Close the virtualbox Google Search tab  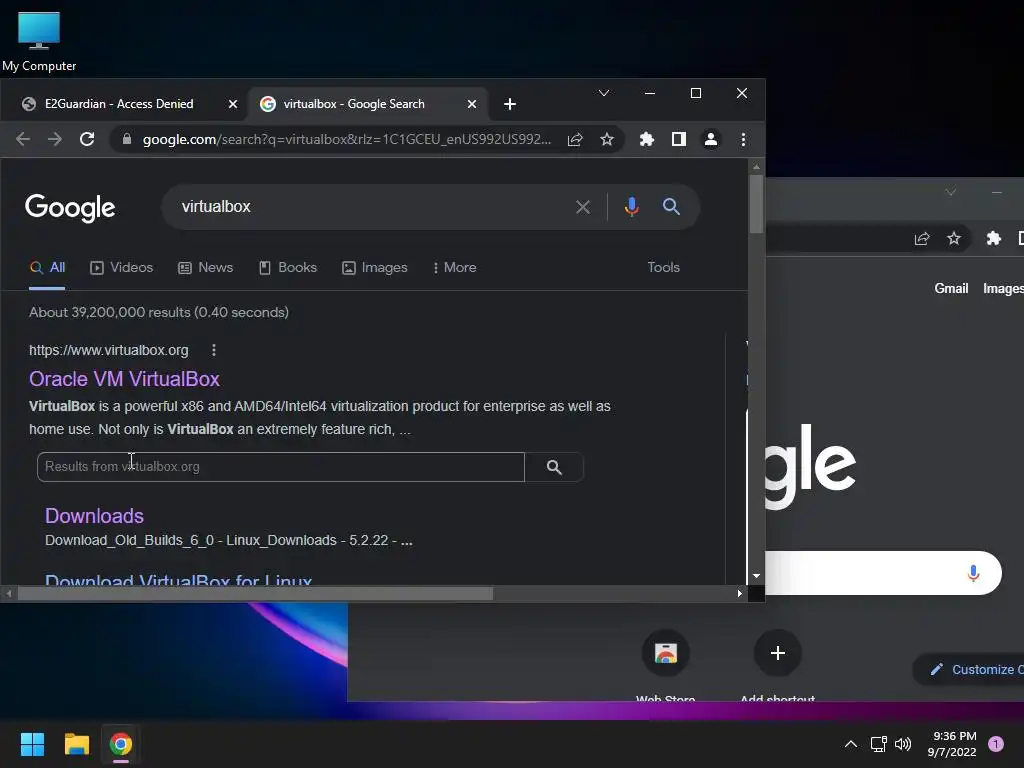click(472, 104)
